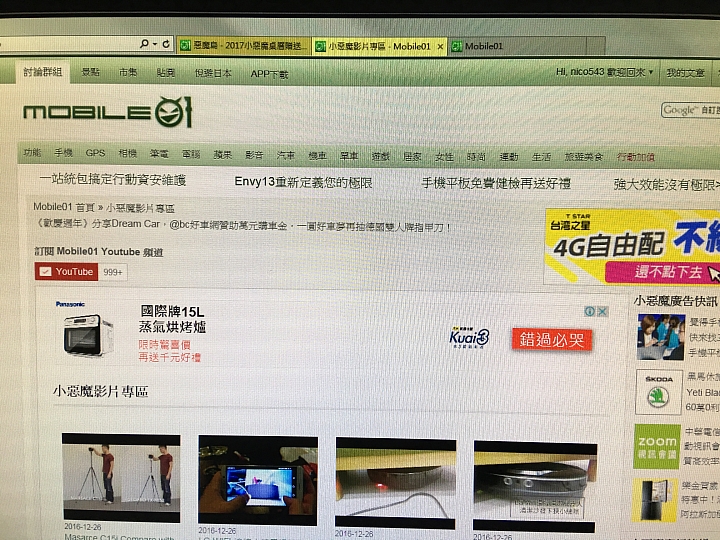The image size is (720, 540).
Task: Open the 4G自由配 Taiwan Star banner ad
Action: pos(632,246)
